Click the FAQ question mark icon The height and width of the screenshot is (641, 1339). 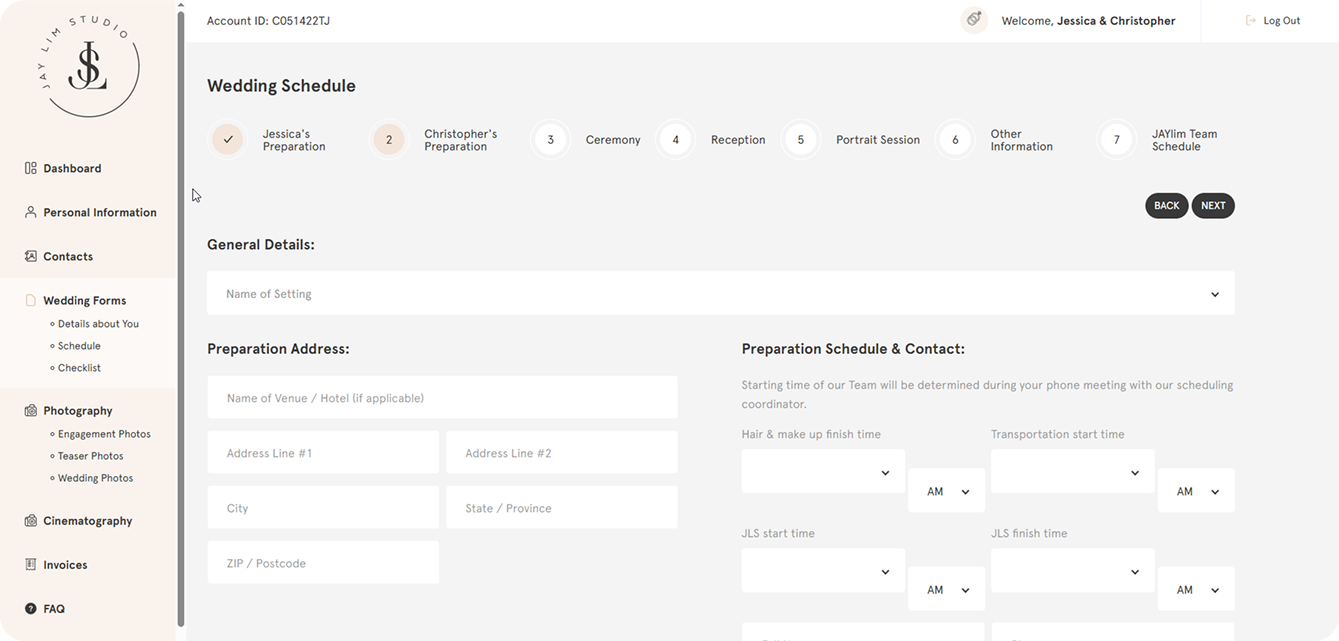pyautogui.click(x=31, y=608)
